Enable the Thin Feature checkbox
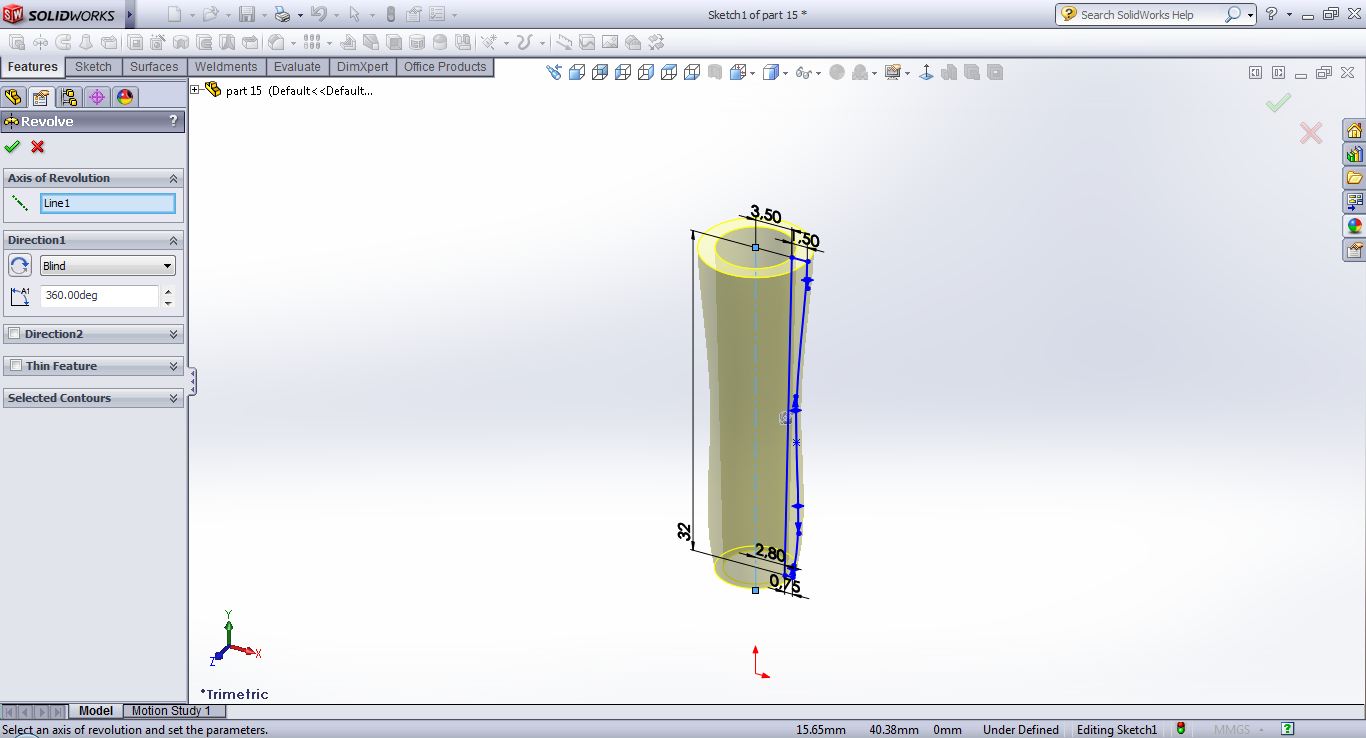Image resolution: width=1366 pixels, height=738 pixels. click(x=15, y=366)
